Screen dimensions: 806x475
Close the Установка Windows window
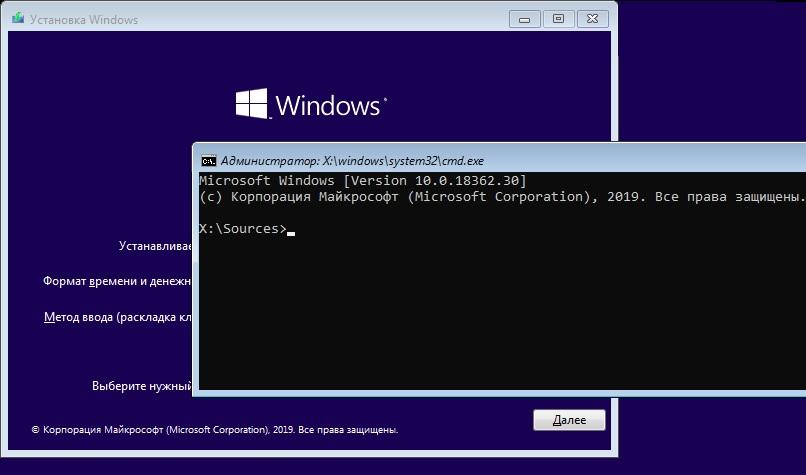tap(592, 20)
